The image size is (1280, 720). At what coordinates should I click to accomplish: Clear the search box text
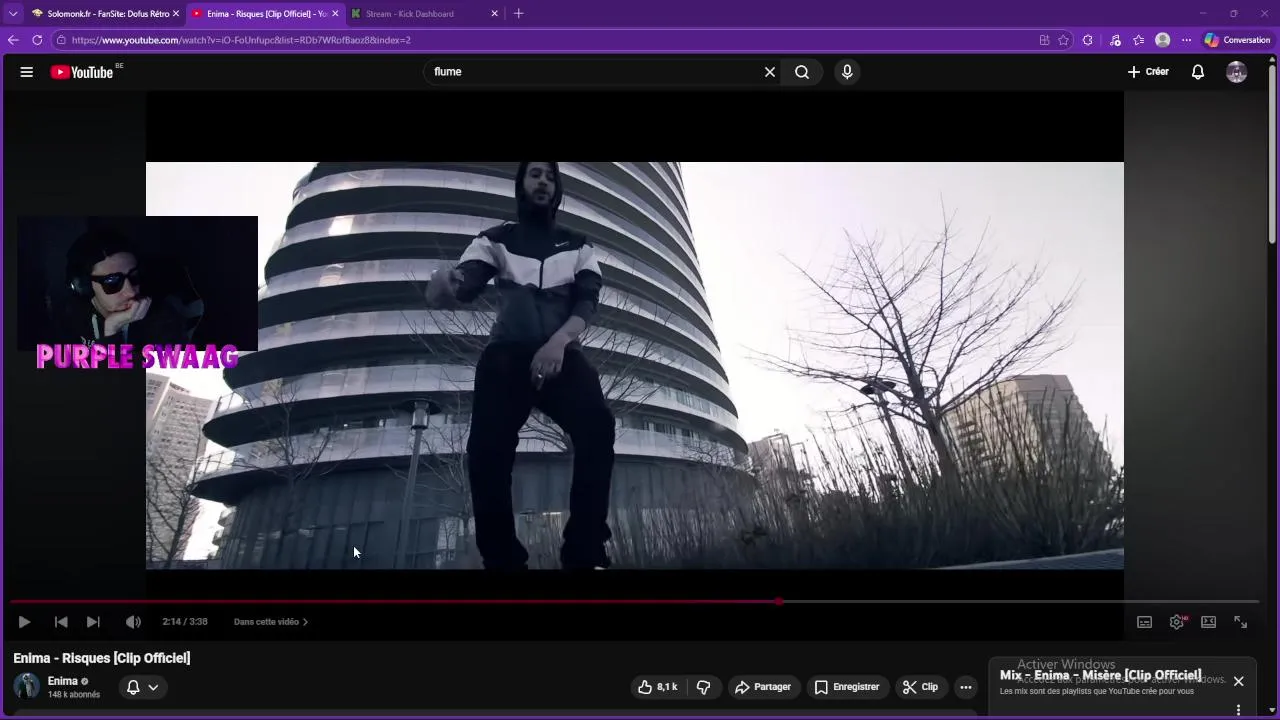[x=770, y=72]
